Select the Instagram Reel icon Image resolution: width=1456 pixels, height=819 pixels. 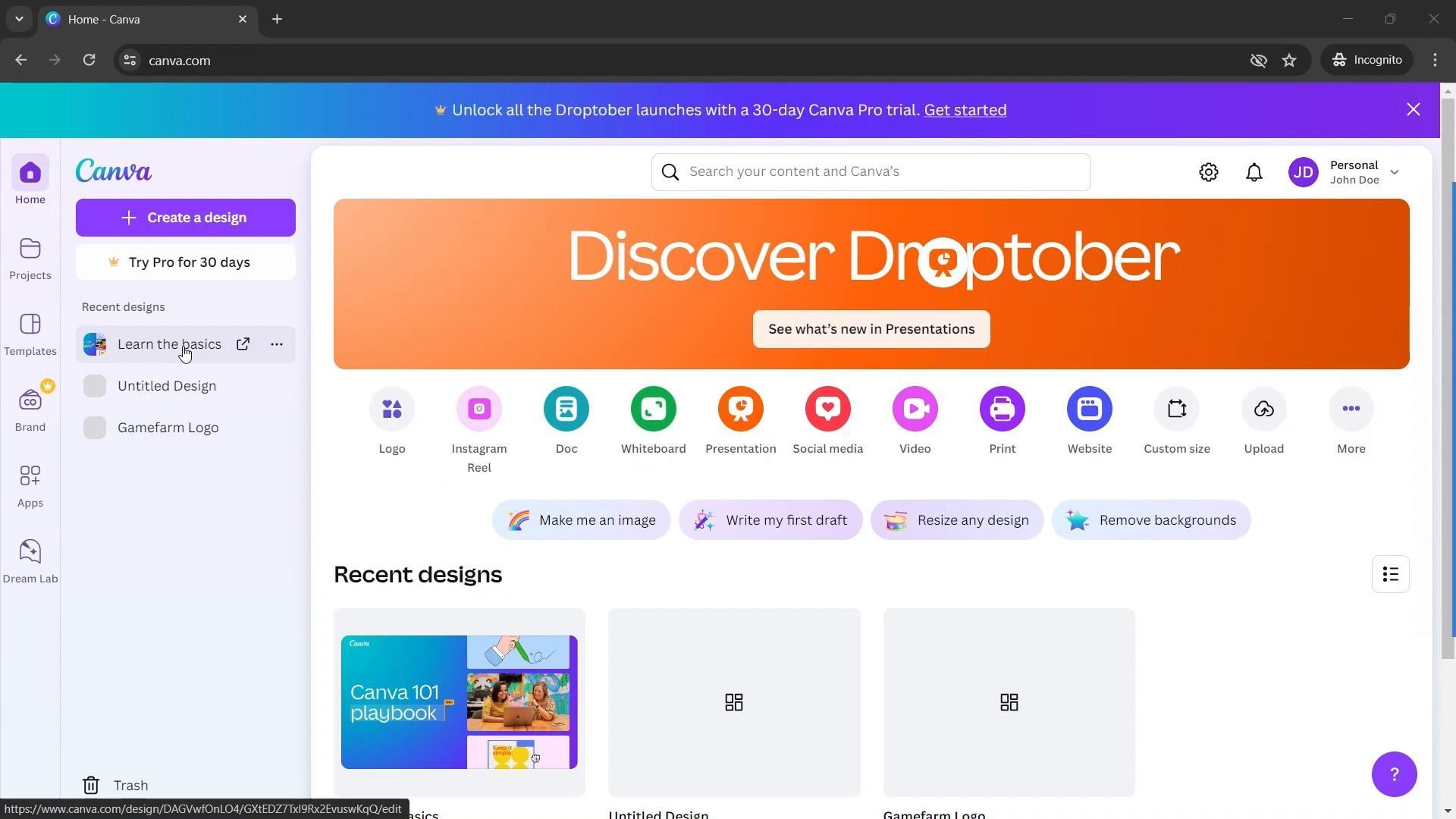[x=479, y=409]
